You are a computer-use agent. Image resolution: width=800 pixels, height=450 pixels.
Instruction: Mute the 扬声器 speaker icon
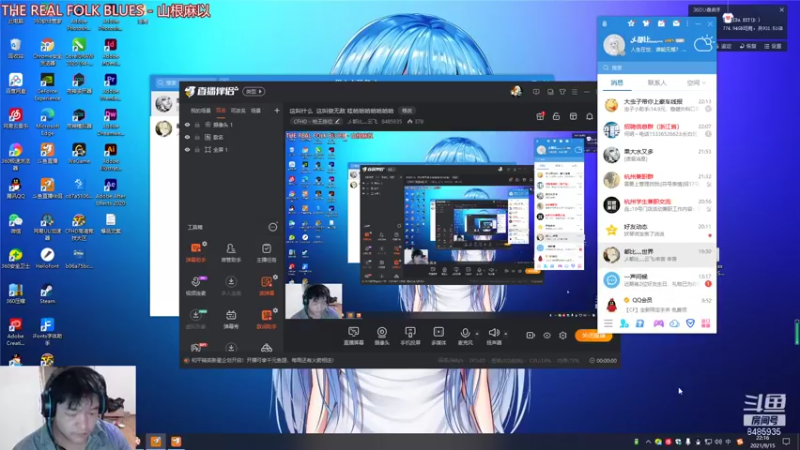coord(493,333)
